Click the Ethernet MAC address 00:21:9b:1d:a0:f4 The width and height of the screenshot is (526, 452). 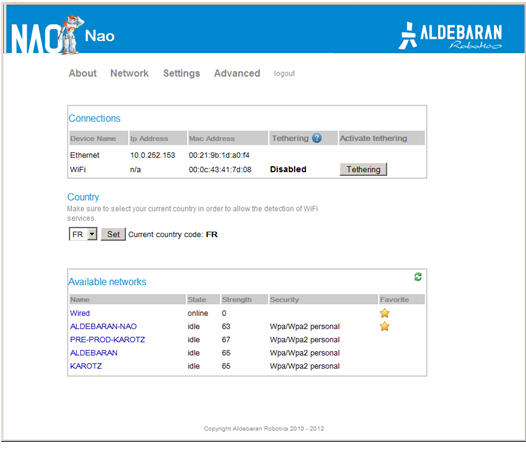click(219, 155)
